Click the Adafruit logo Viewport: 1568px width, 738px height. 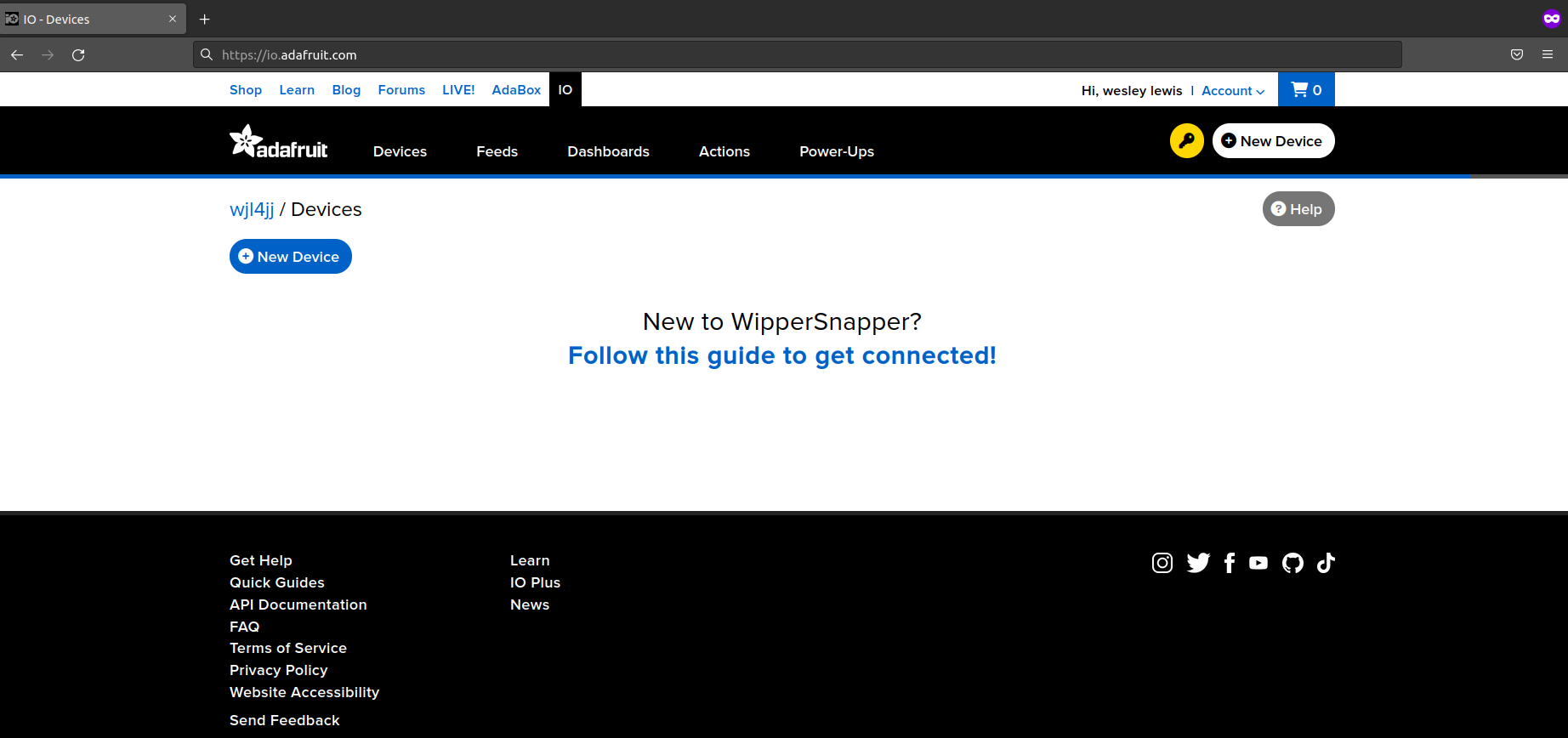[278, 142]
